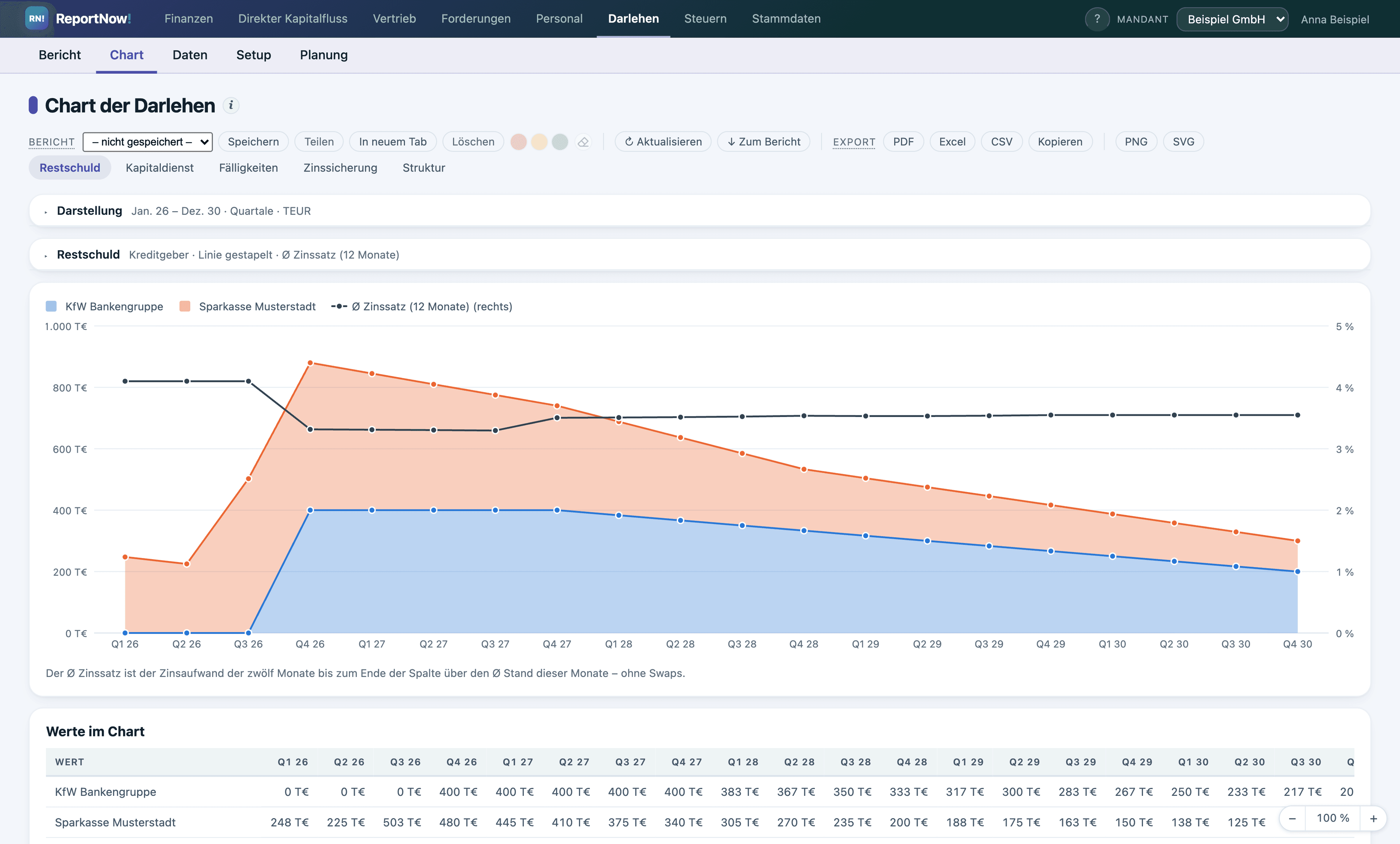Click the Speichern button
The height and width of the screenshot is (844, 1400).
[x=253, y=142]
